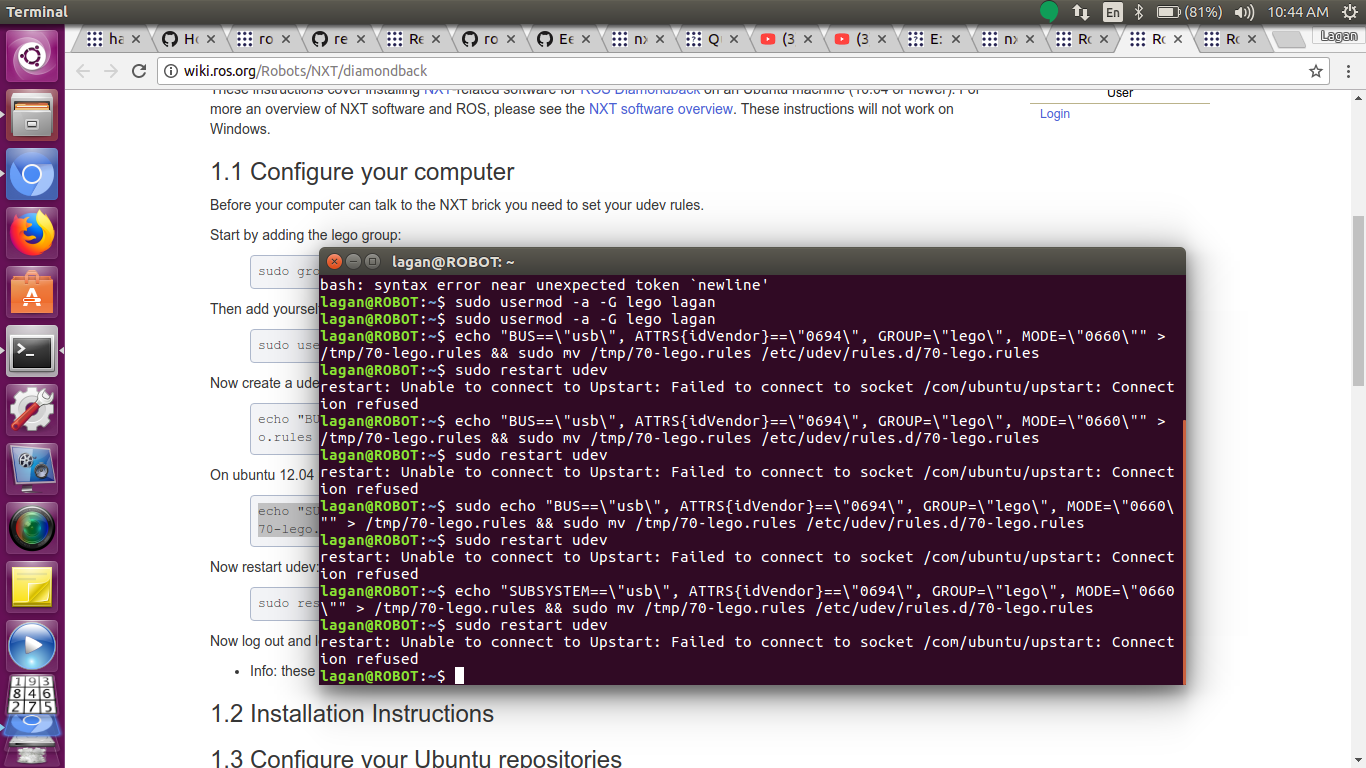Open the Bluetooth indicator menu
Image resolution: width=1366 pixels, height=768 pixels.
[1138, 12]
